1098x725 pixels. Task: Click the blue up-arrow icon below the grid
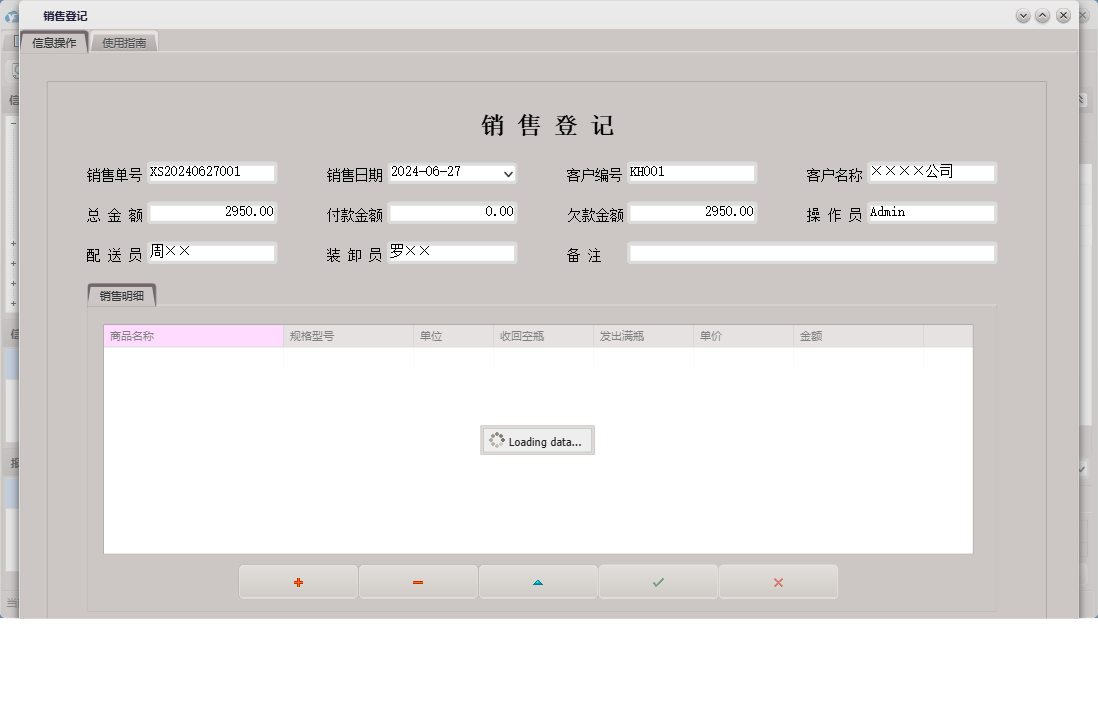click(538, 581)
